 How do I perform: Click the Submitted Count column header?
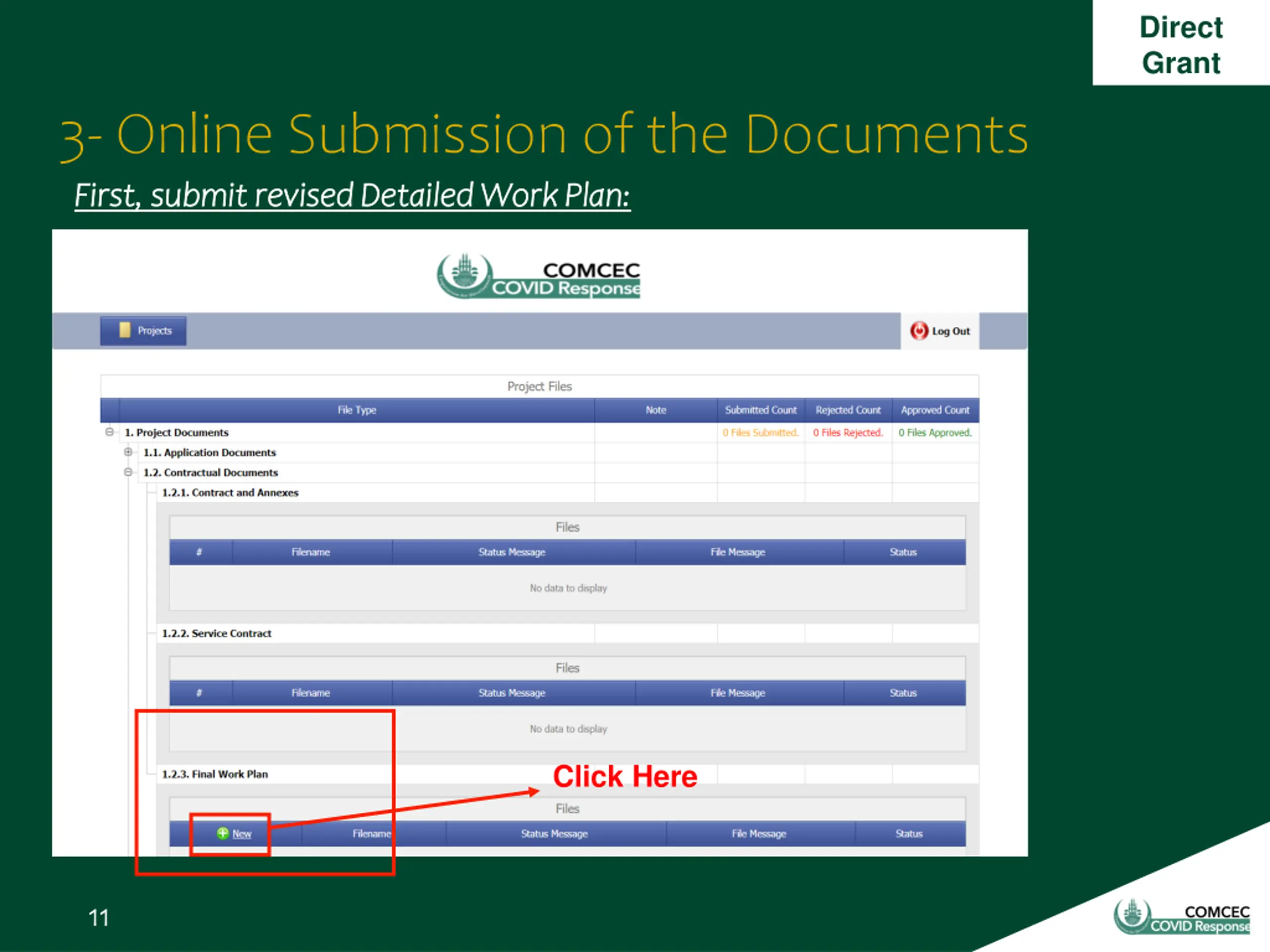coord(761,410)
